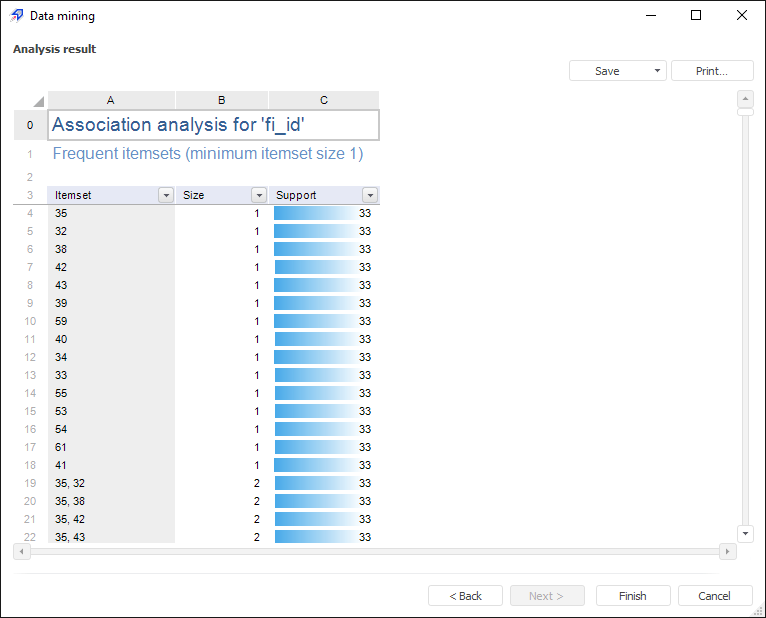Image resolution: width=766 pixels, height=618 pixels.
Task: Click the 'Association analysis for fi_id' title cell
Action: point(213,125)
